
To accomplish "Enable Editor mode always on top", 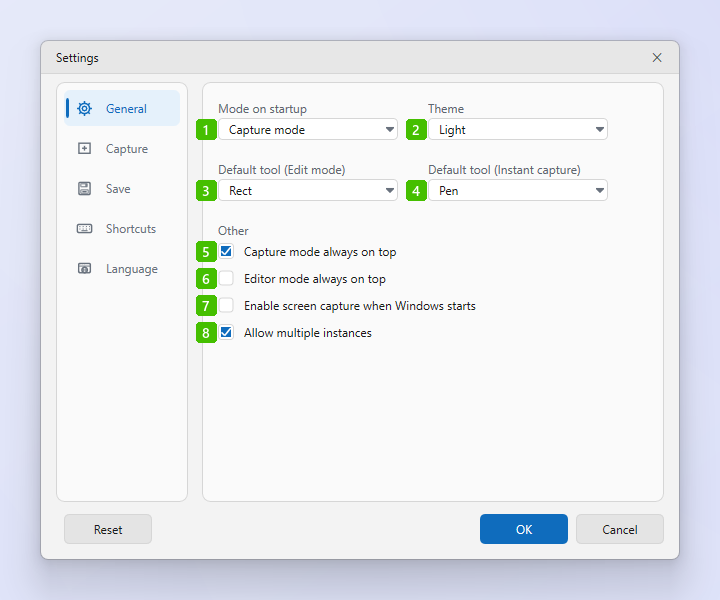I will point(226,278).
